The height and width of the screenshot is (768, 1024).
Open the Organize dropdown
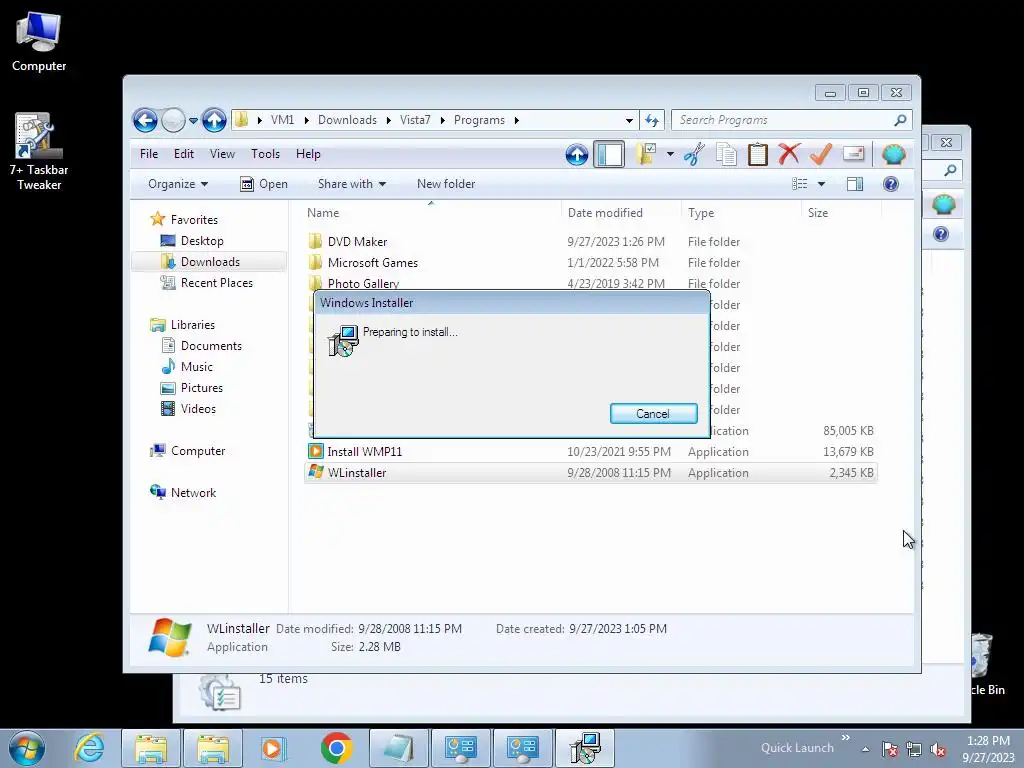[x=178, y=184]
